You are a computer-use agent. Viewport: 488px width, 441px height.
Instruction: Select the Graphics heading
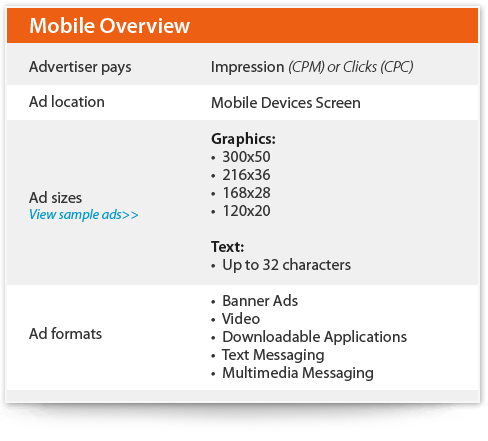[243, 139]
